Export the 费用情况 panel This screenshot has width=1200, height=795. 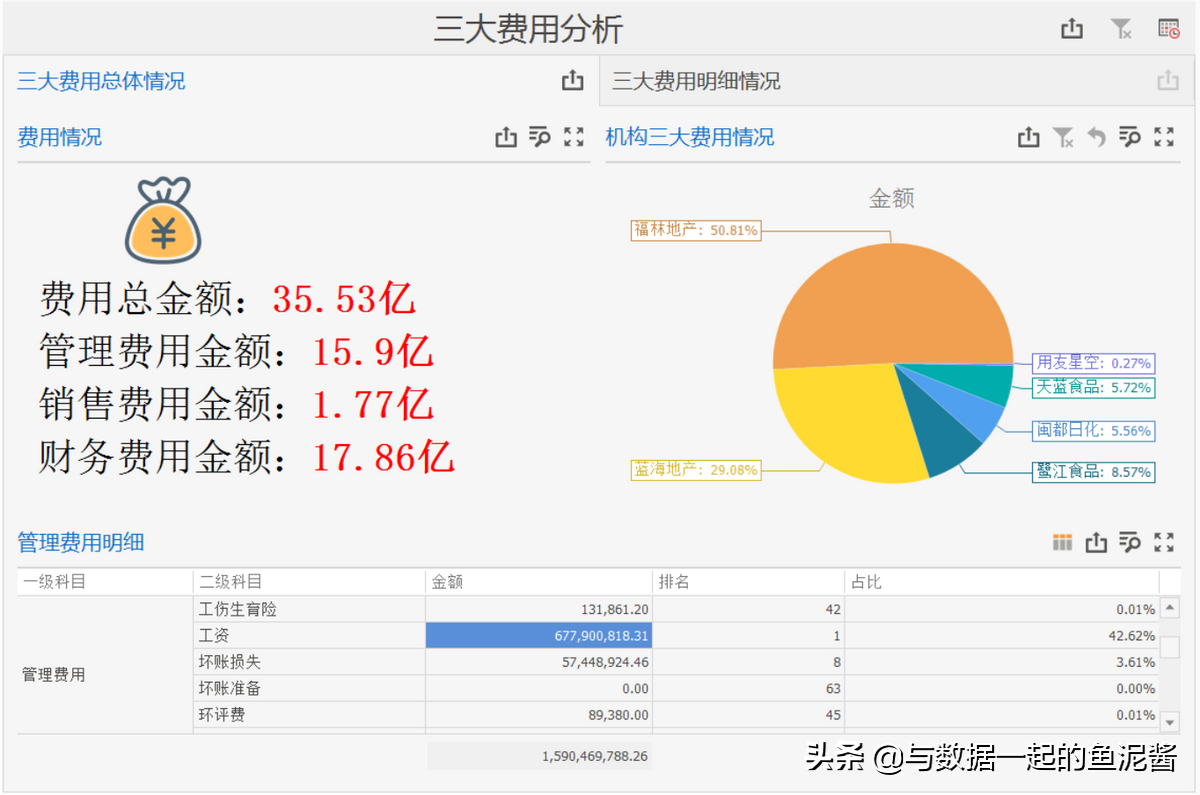tap(506, 138)
